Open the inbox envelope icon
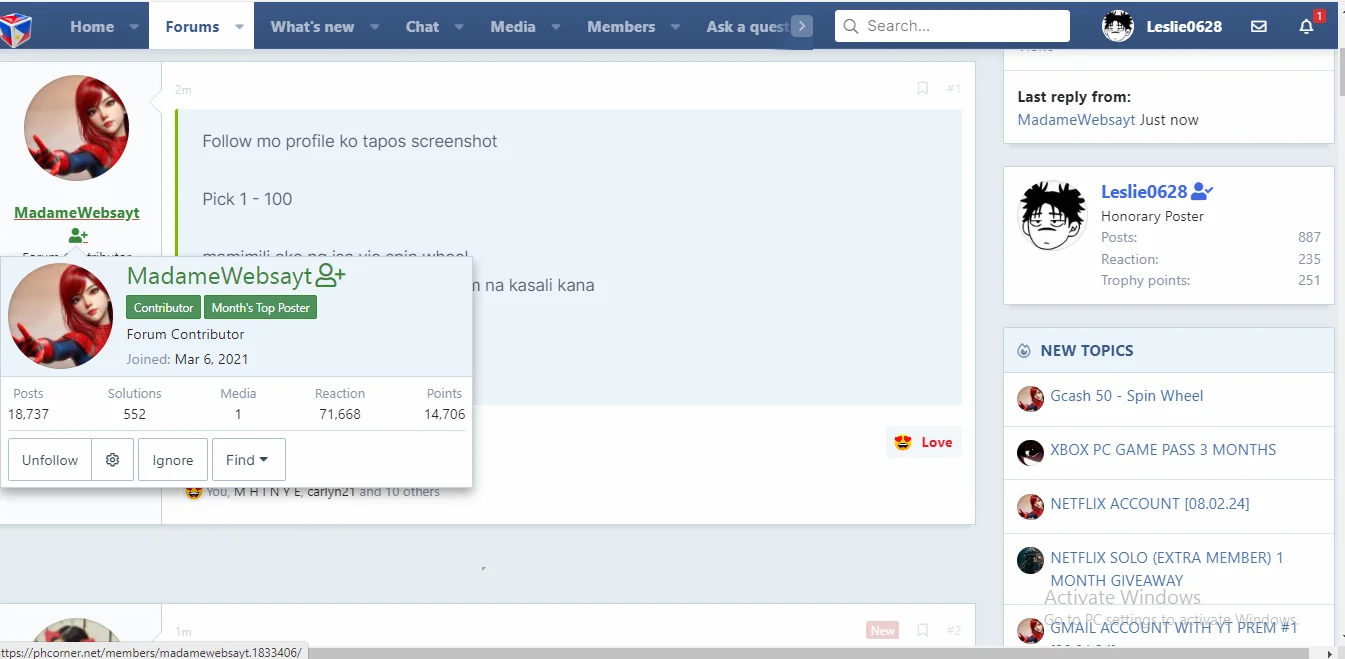 [1259, 27]
